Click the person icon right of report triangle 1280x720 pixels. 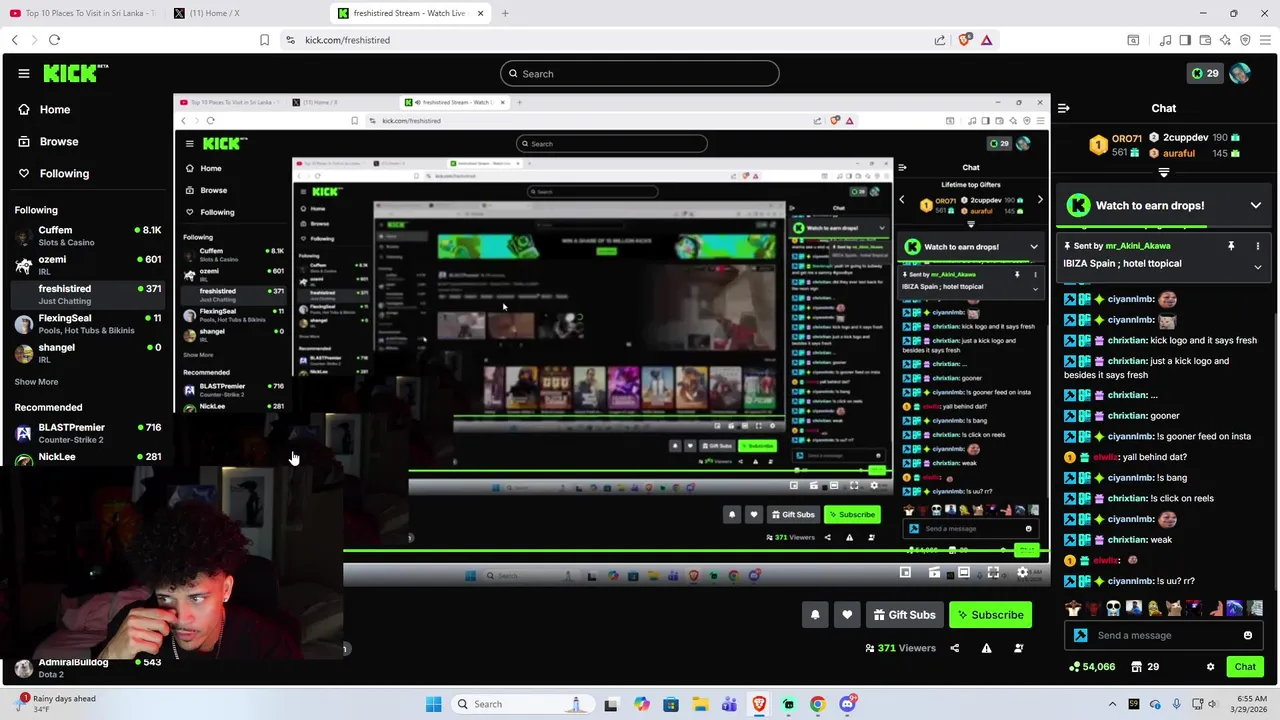tap(1019, 648)
